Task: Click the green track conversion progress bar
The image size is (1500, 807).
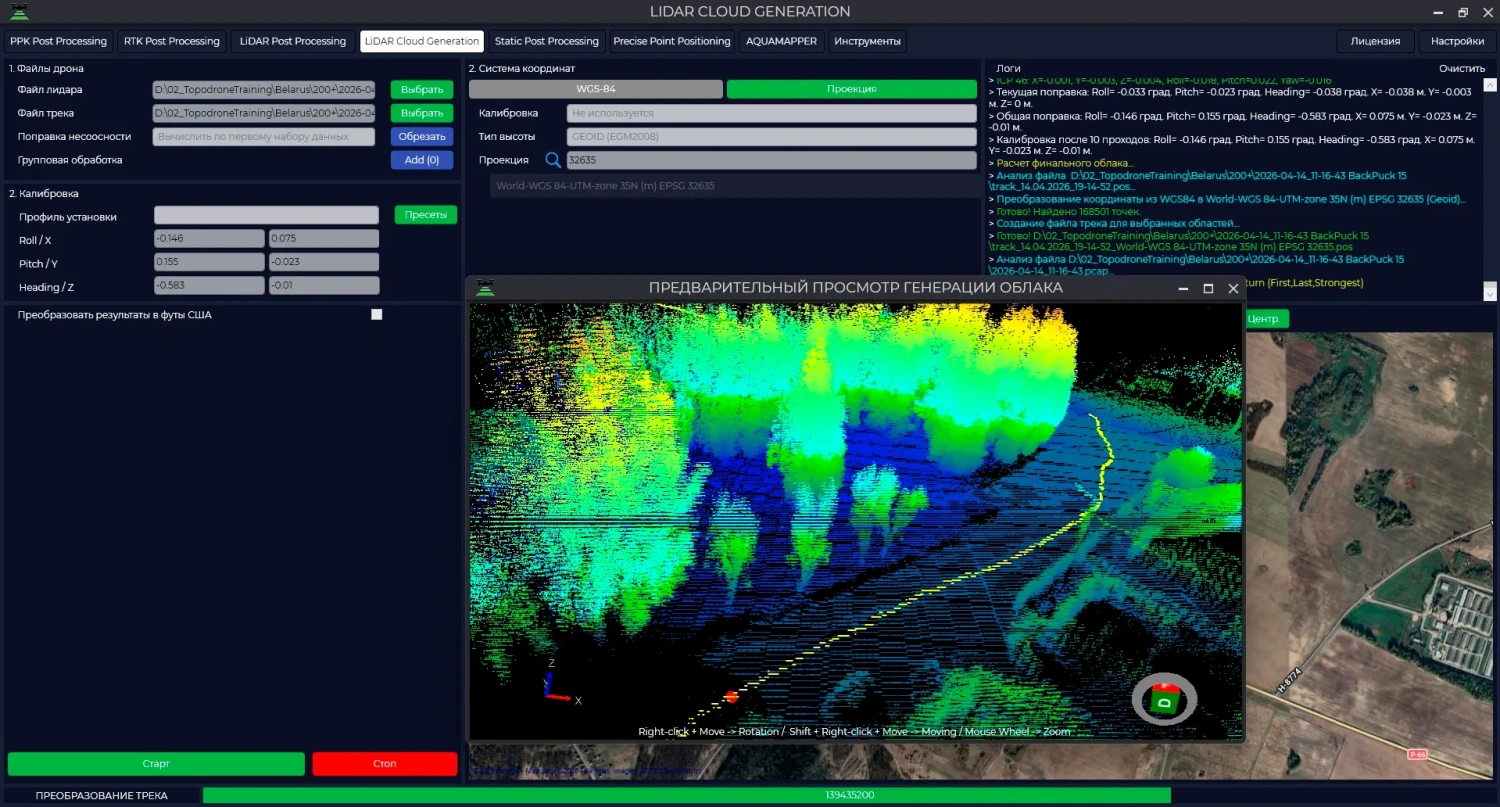Action: (x=686, y=795)
